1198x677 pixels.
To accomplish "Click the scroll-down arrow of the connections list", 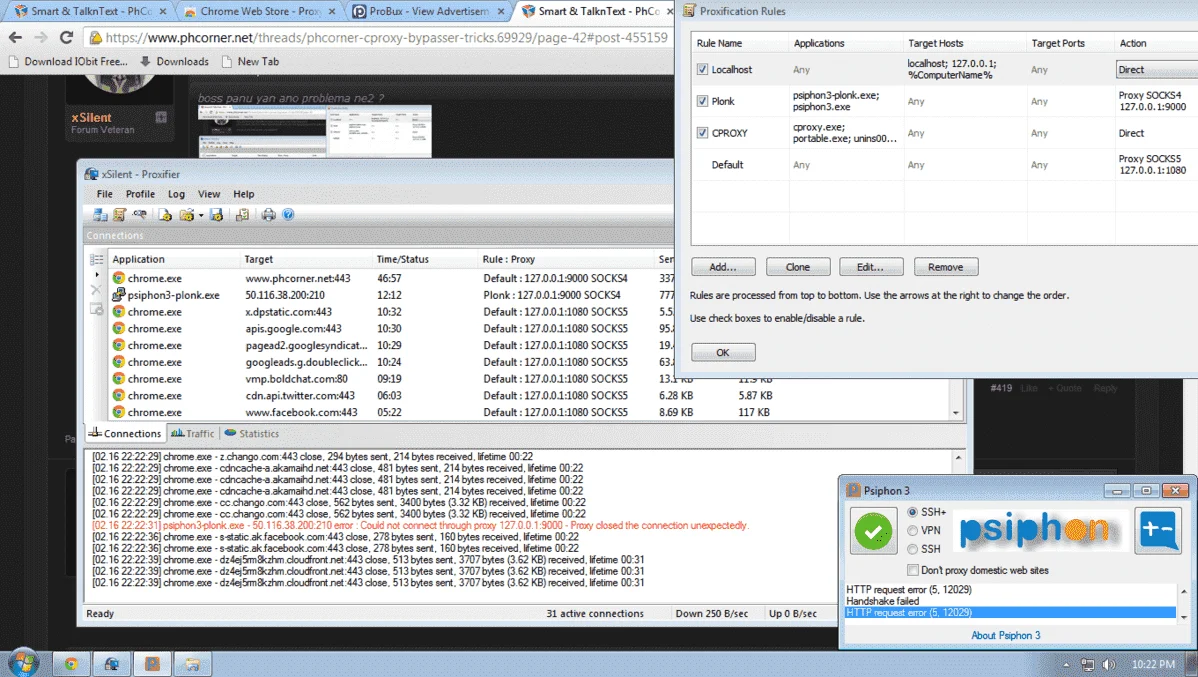I will (x=955, y=413).
